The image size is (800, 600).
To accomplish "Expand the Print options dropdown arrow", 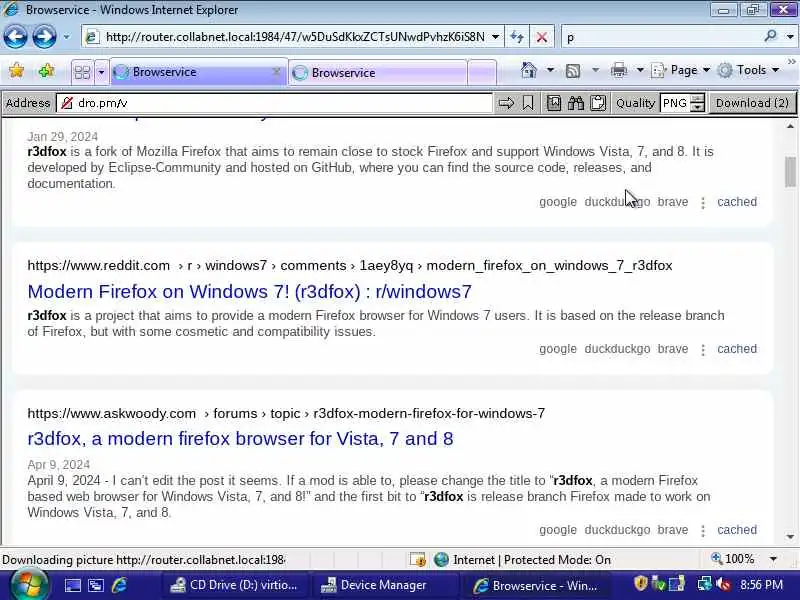I will coord(640,70).
